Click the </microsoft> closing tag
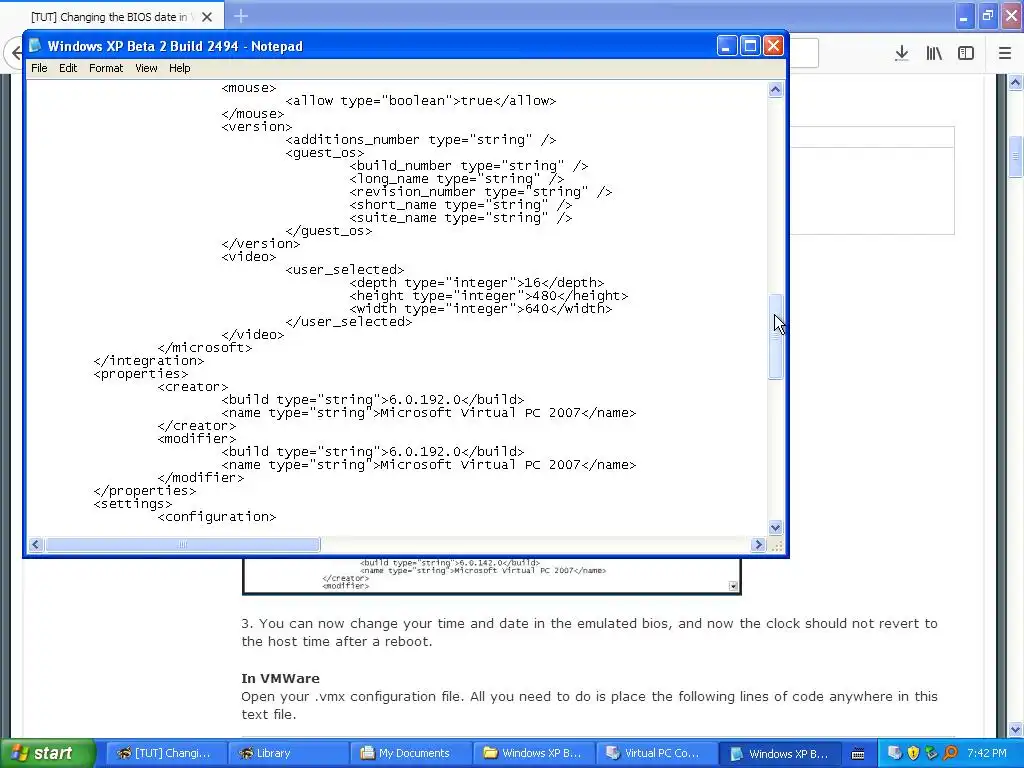 pos(205,348)
